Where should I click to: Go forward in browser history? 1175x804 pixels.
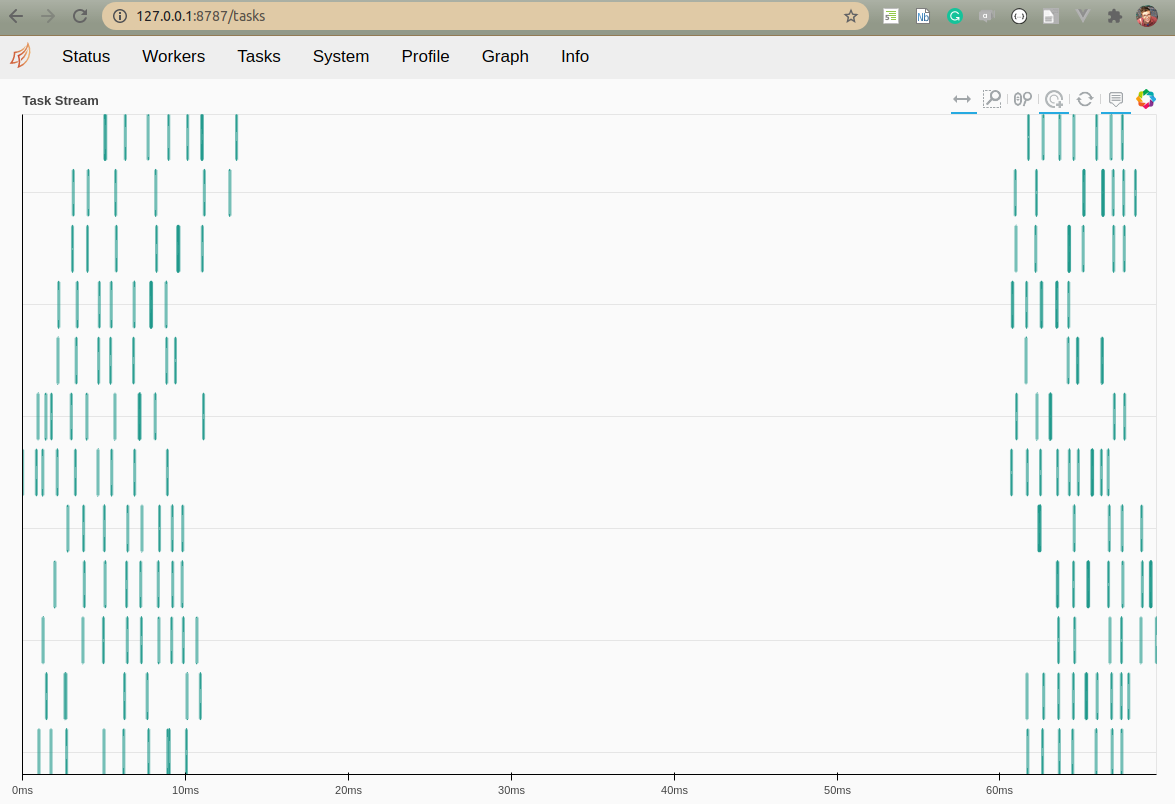pos(48,16)
